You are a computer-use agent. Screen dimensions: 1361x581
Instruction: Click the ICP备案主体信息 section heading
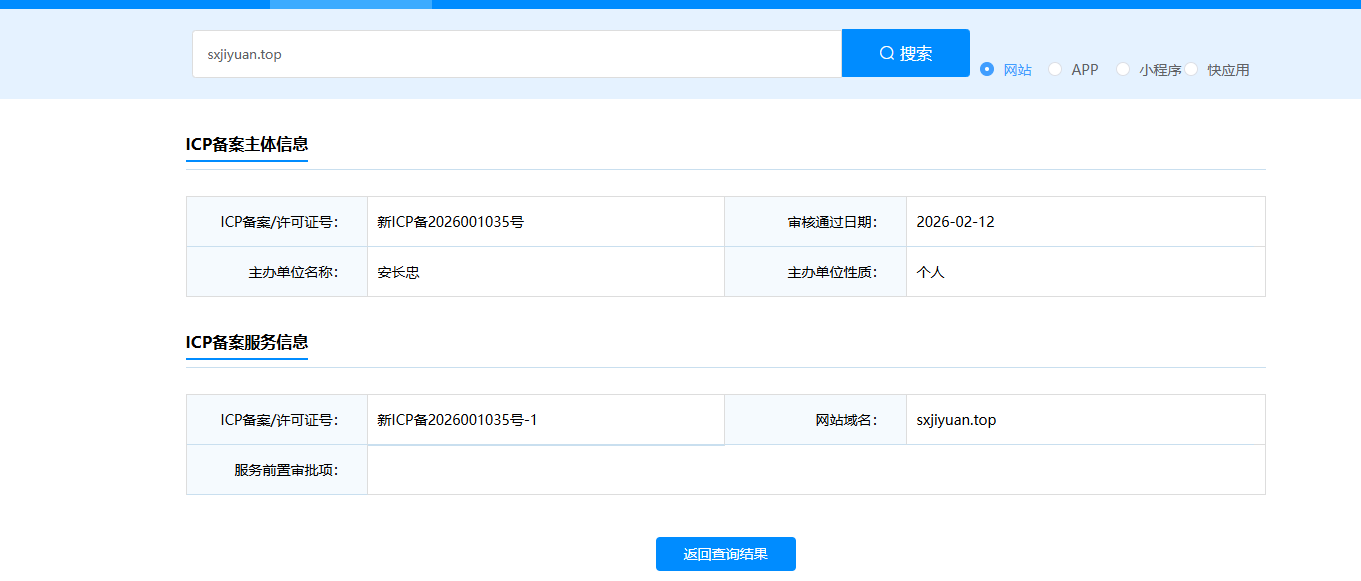[246, 142]
